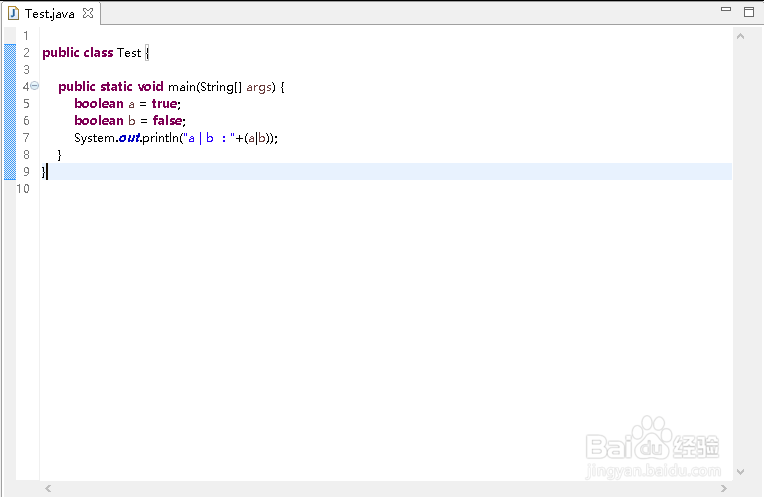Image resolution: width=764 pixels, height=497 pixels.
Task: Click line number 6 in the gutter
Action: point(26,121)
